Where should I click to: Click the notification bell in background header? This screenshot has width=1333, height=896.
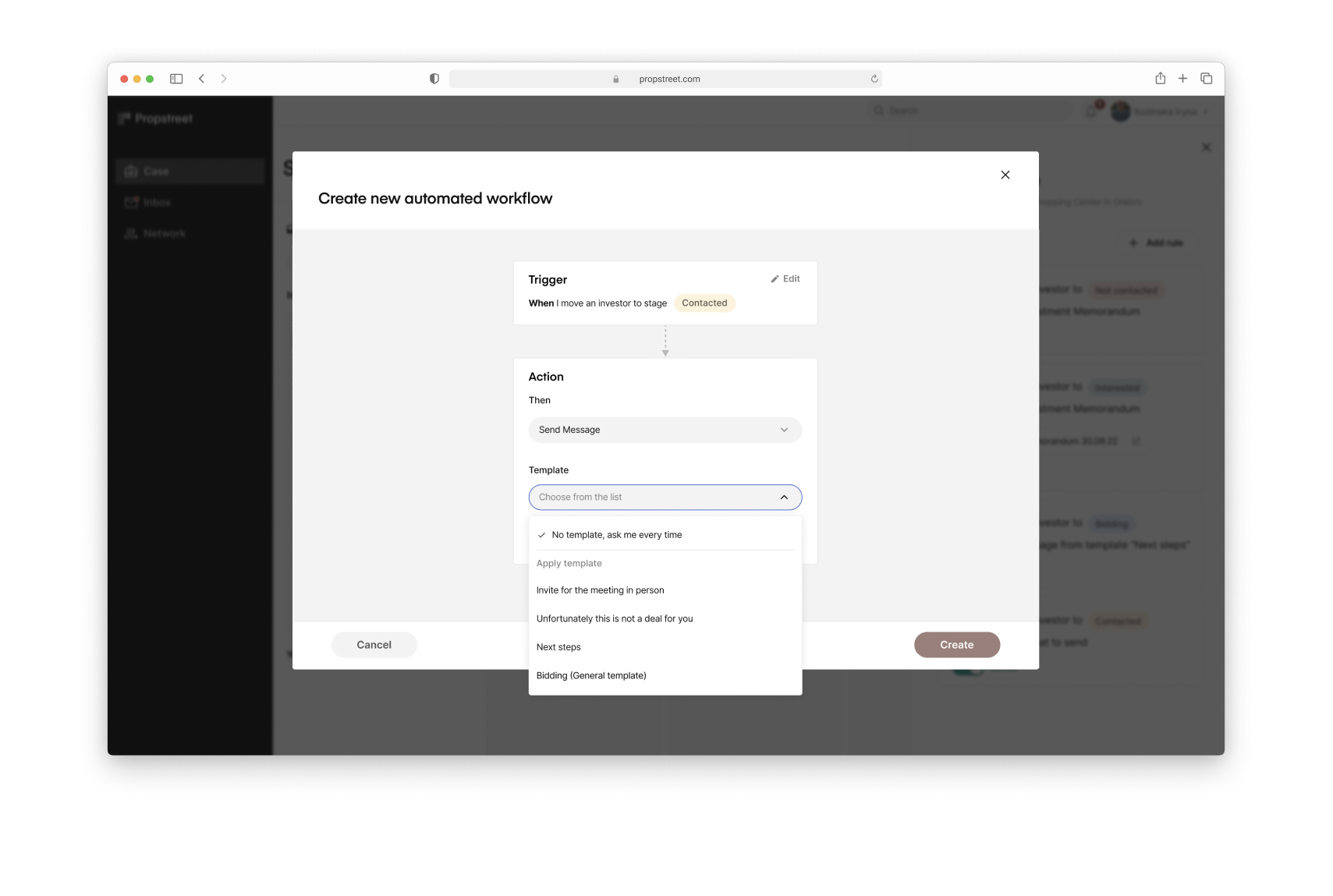click(1091, 111)
